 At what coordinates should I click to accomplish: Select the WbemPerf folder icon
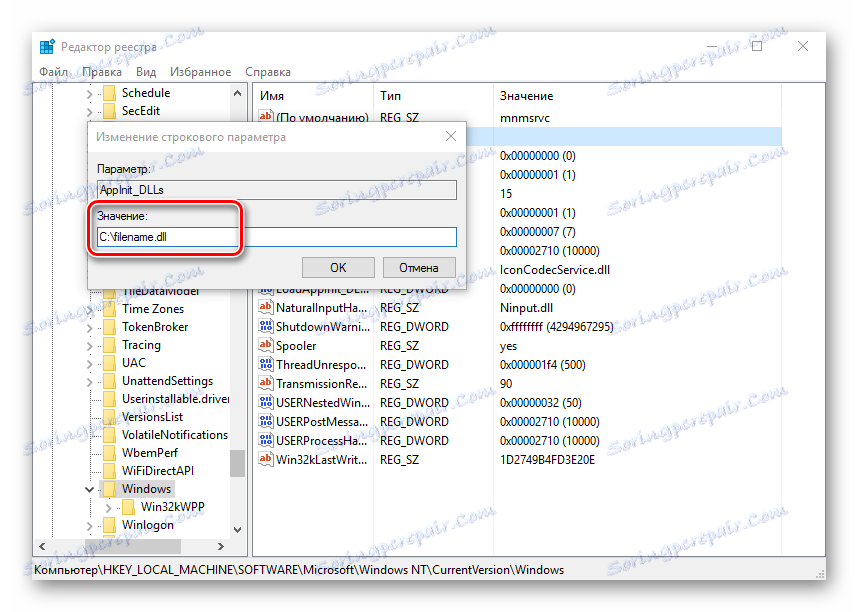point(109,453)
